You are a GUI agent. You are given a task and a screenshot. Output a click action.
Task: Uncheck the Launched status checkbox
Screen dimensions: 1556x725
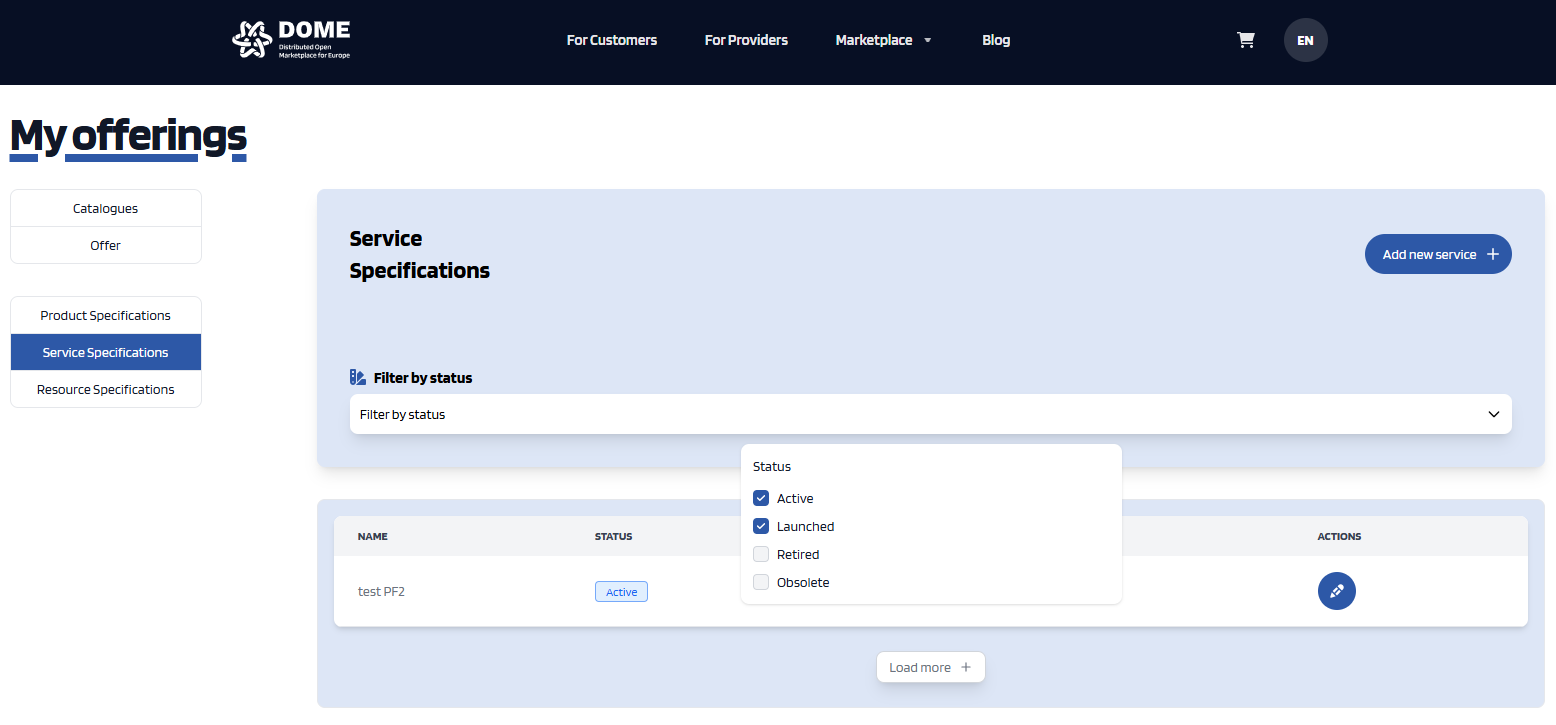point(761,526)
